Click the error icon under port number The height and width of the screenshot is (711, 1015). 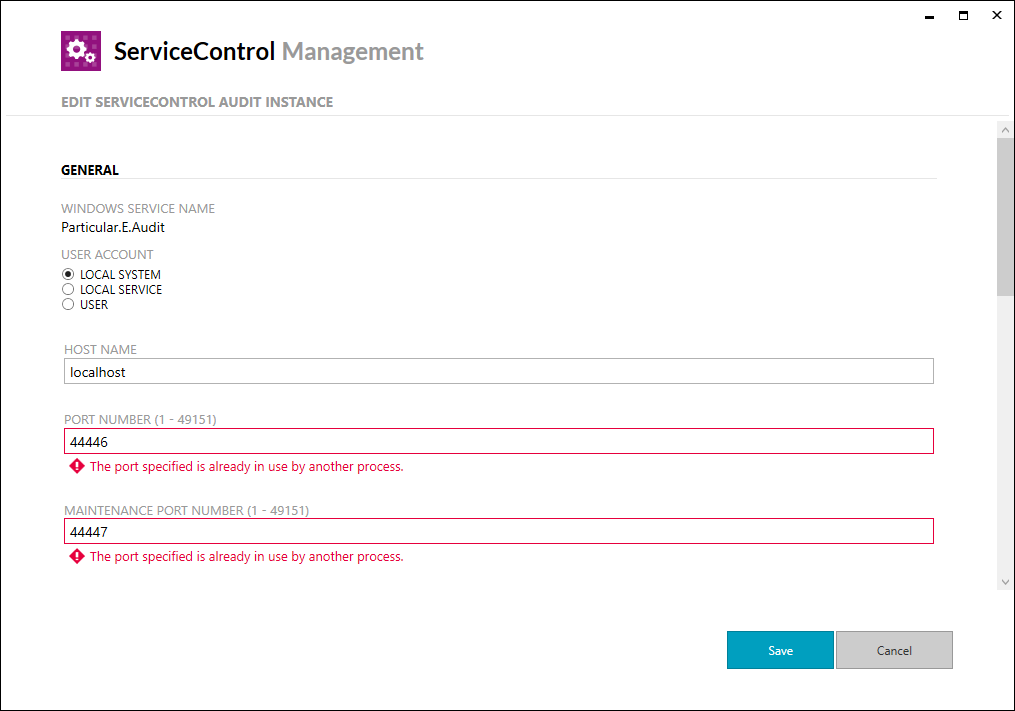77,466
